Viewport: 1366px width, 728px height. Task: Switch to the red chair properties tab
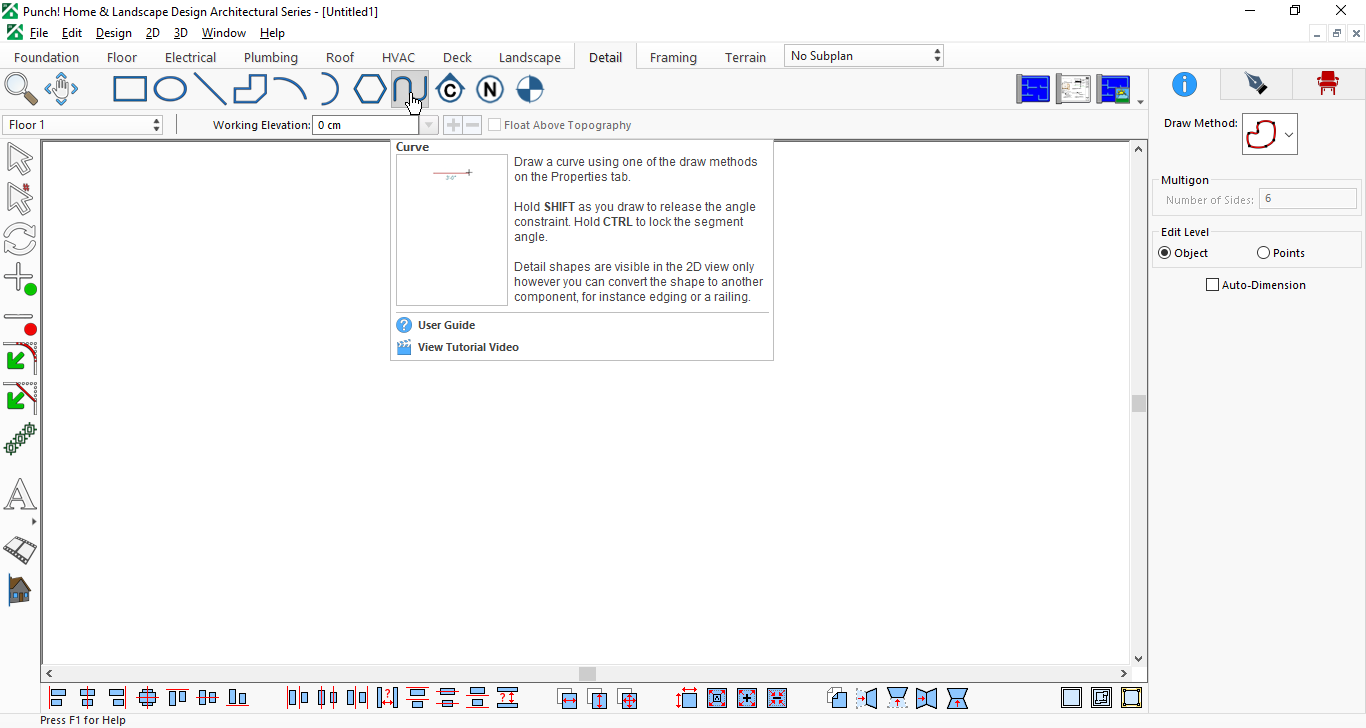coord(1327,84)
